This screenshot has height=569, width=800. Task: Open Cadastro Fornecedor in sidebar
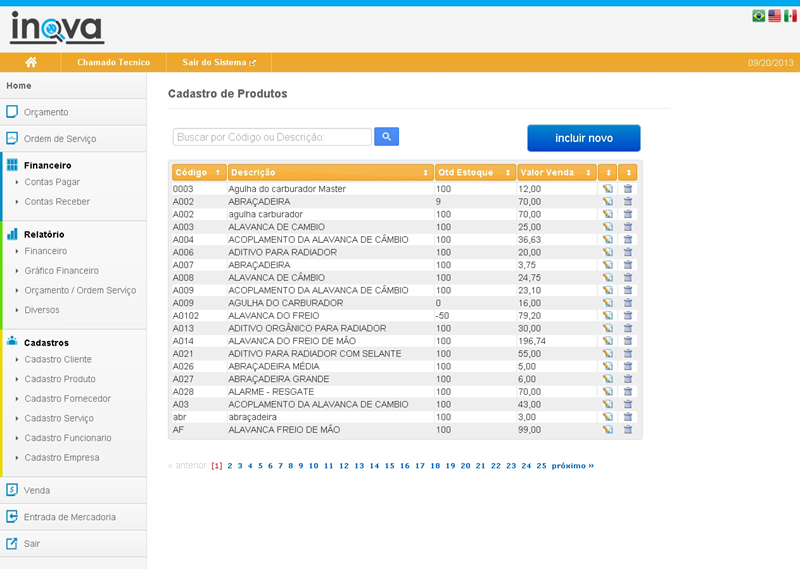click(x=67, y=399)
